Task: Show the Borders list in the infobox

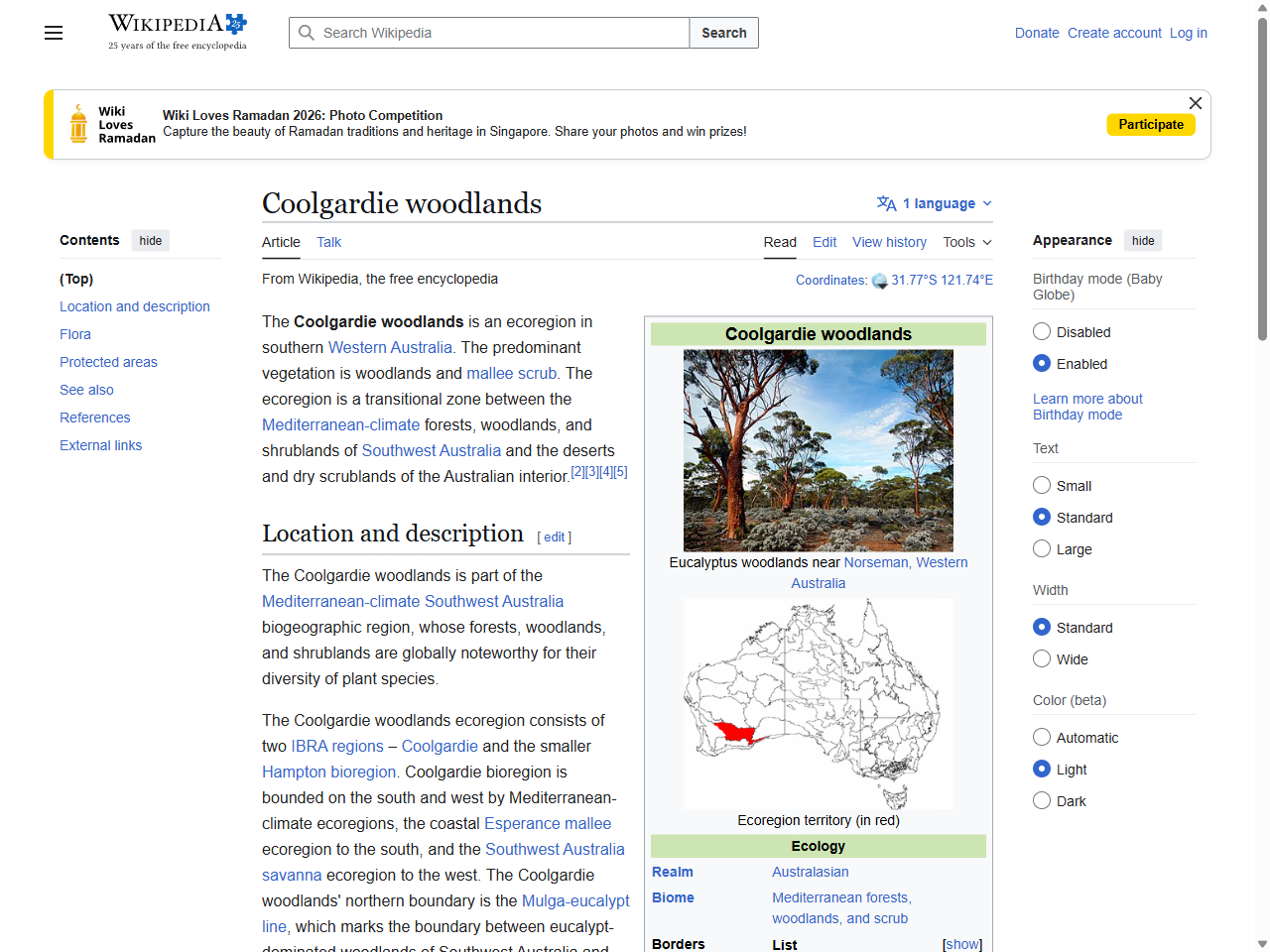Action: pyautogui.click(x=960, y=944)
